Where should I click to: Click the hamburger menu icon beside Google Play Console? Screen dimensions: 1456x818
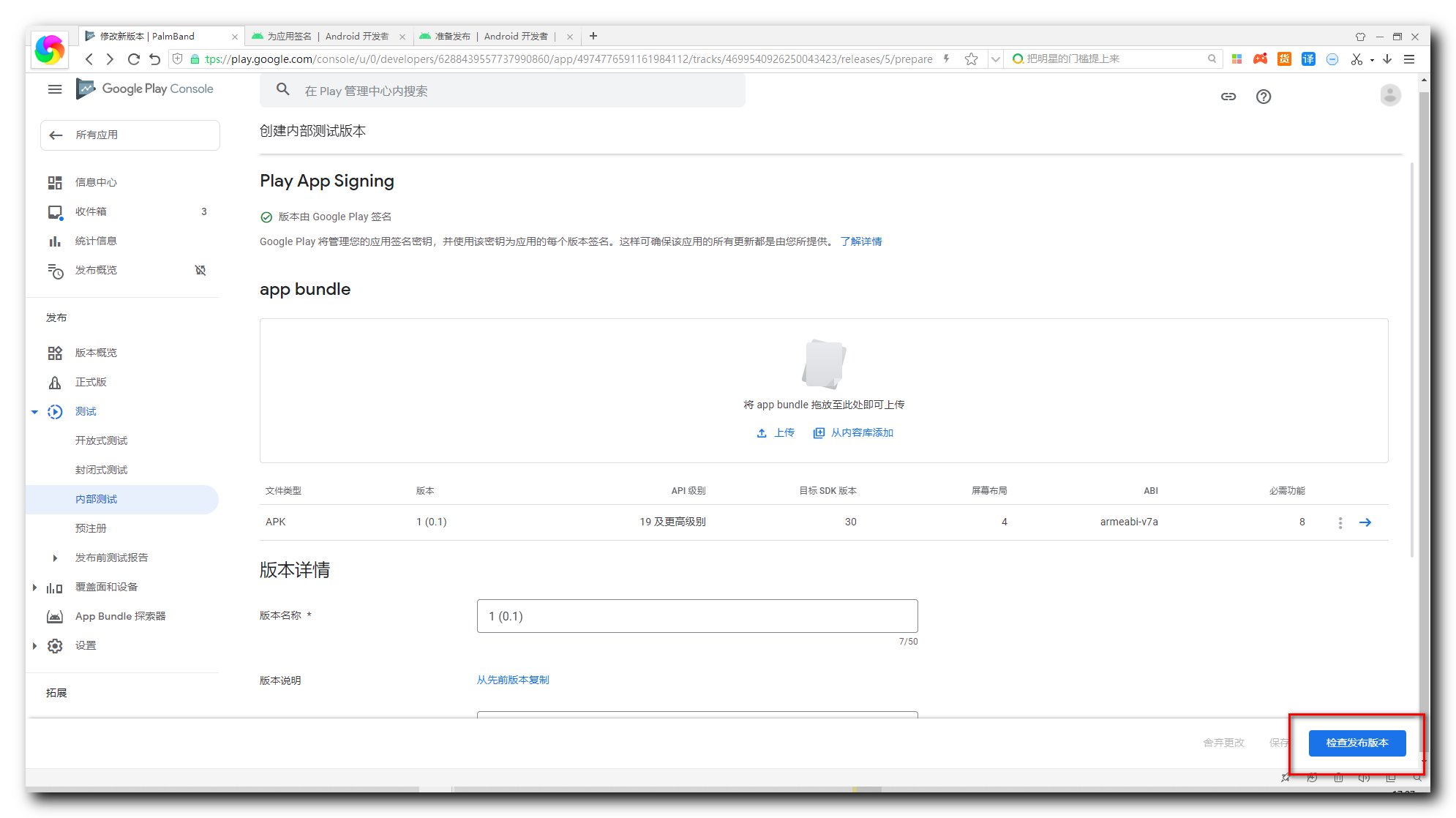pos(55,89)
